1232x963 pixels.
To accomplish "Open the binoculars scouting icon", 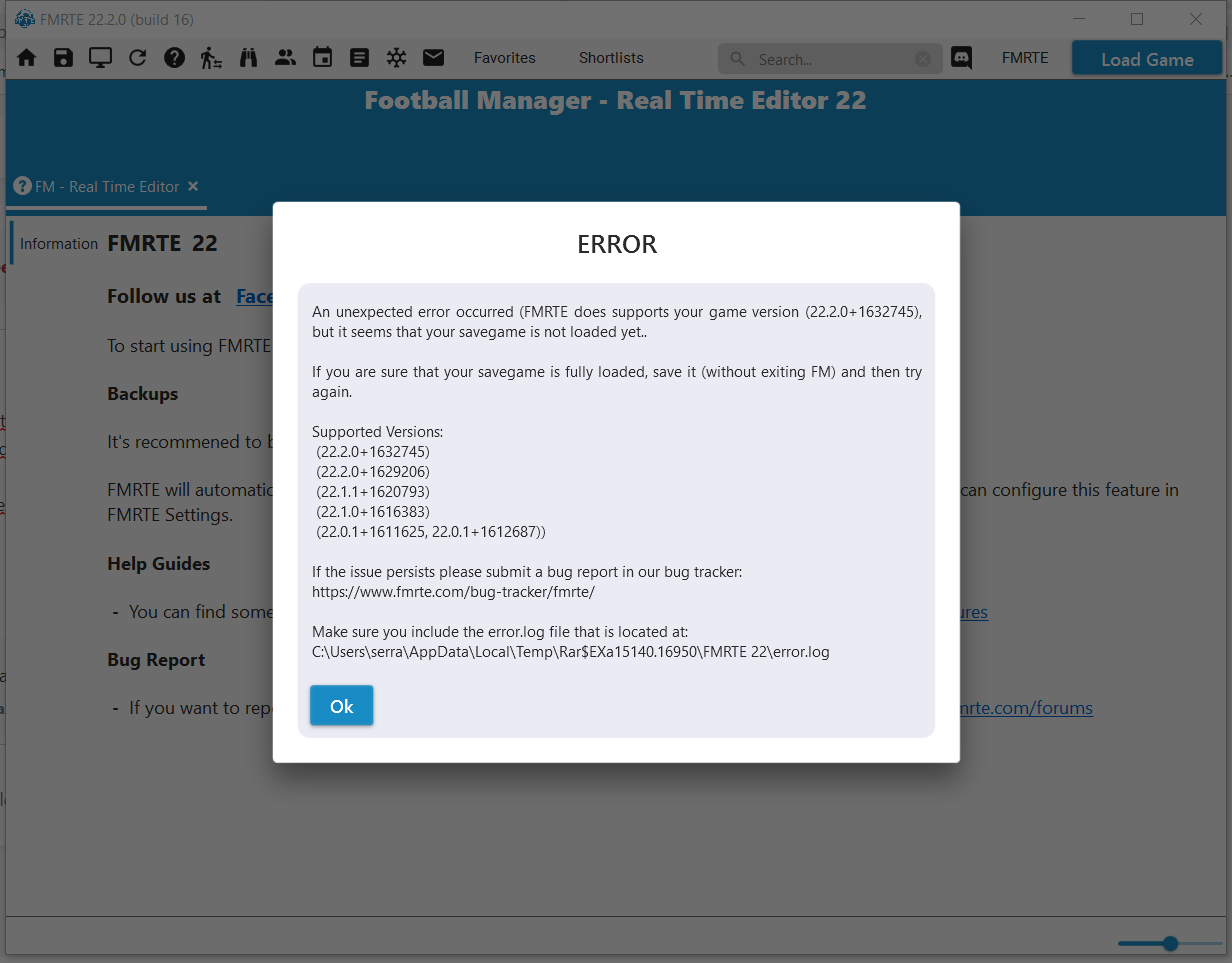I will tap(248, 58).
